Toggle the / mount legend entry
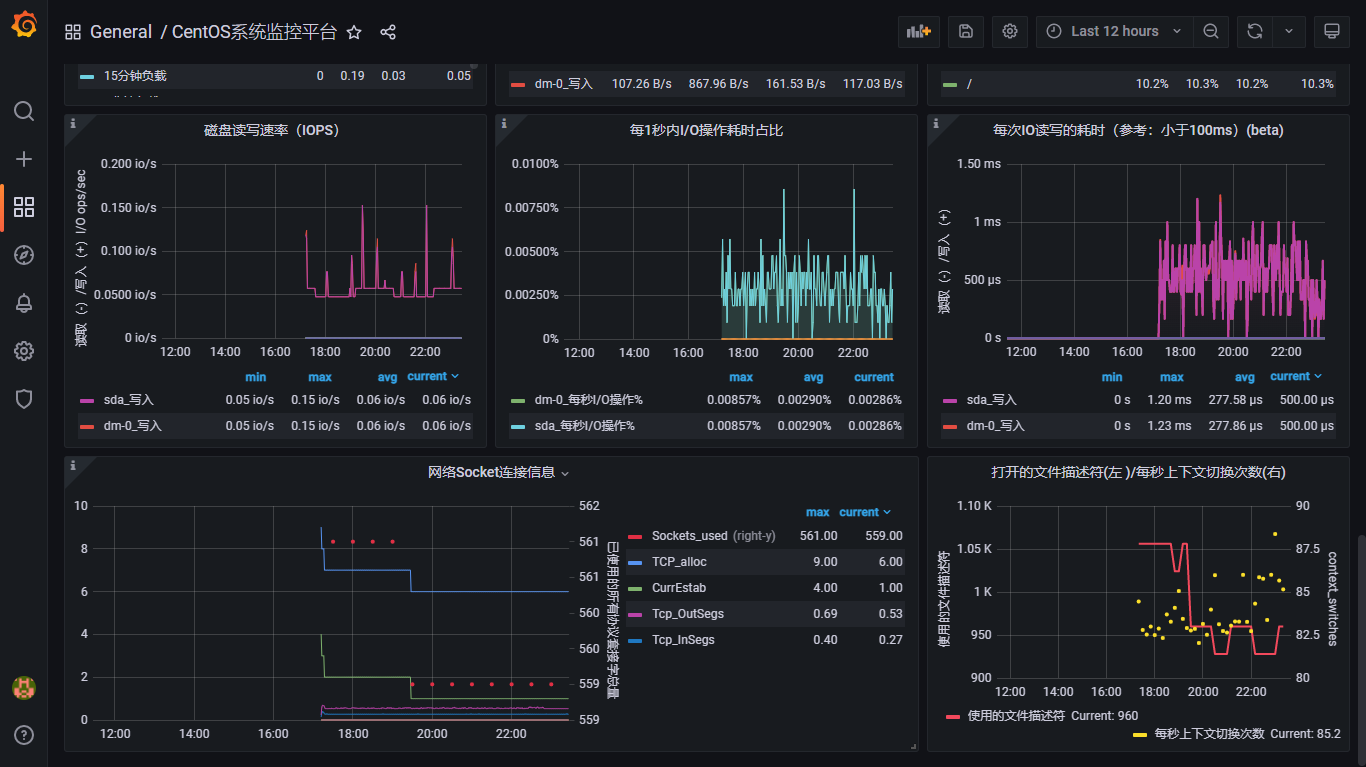This screenshot has width=1366, height=767. click(x=969, y=84)
